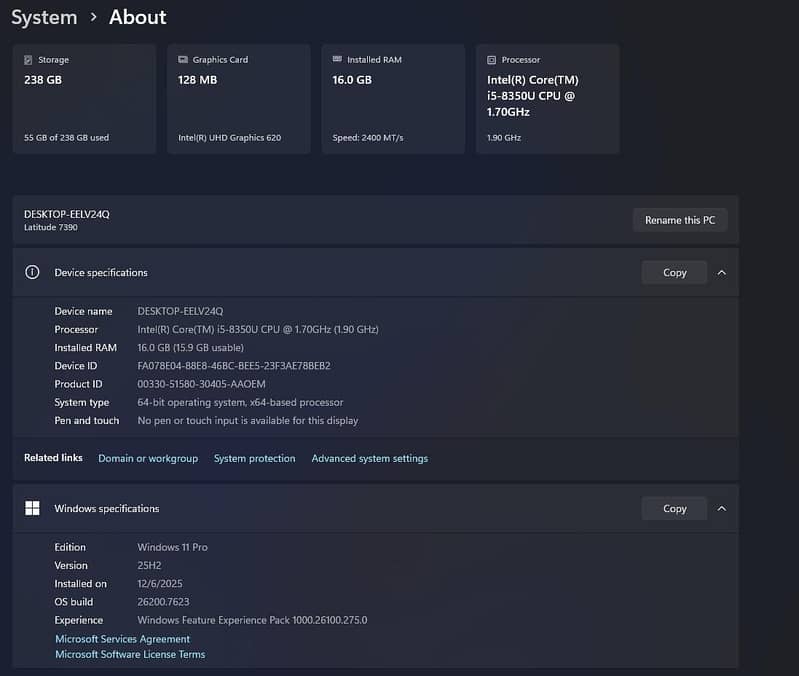Collapse the Device specifications section
Image resolution: width=799 pixels, height=676 pixels.
722,272
